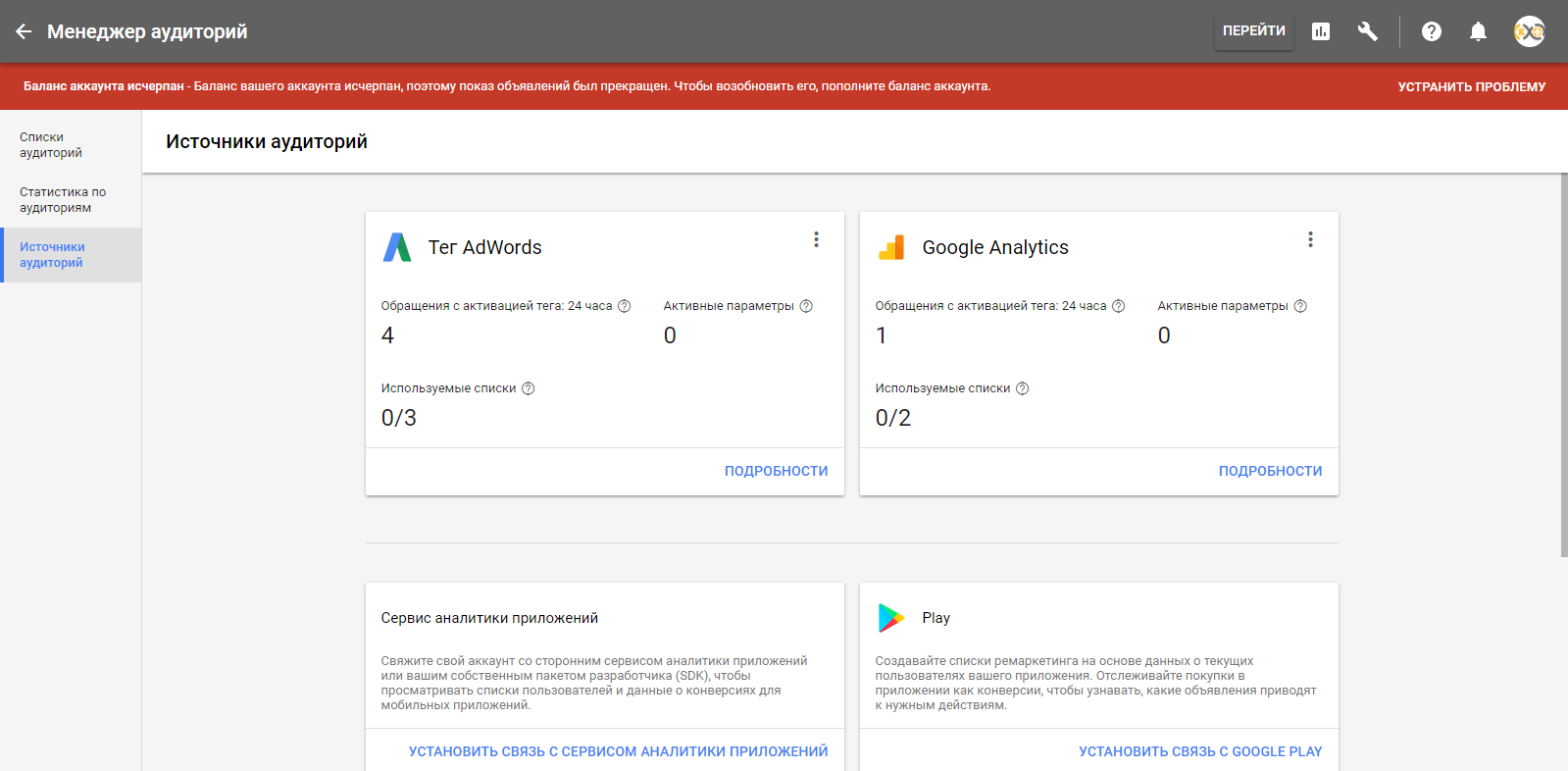The height and width of the screenshot is (771, 1568).
Task: Select Списки аудиторий in the sidebar
Action: tap(71, 145)
